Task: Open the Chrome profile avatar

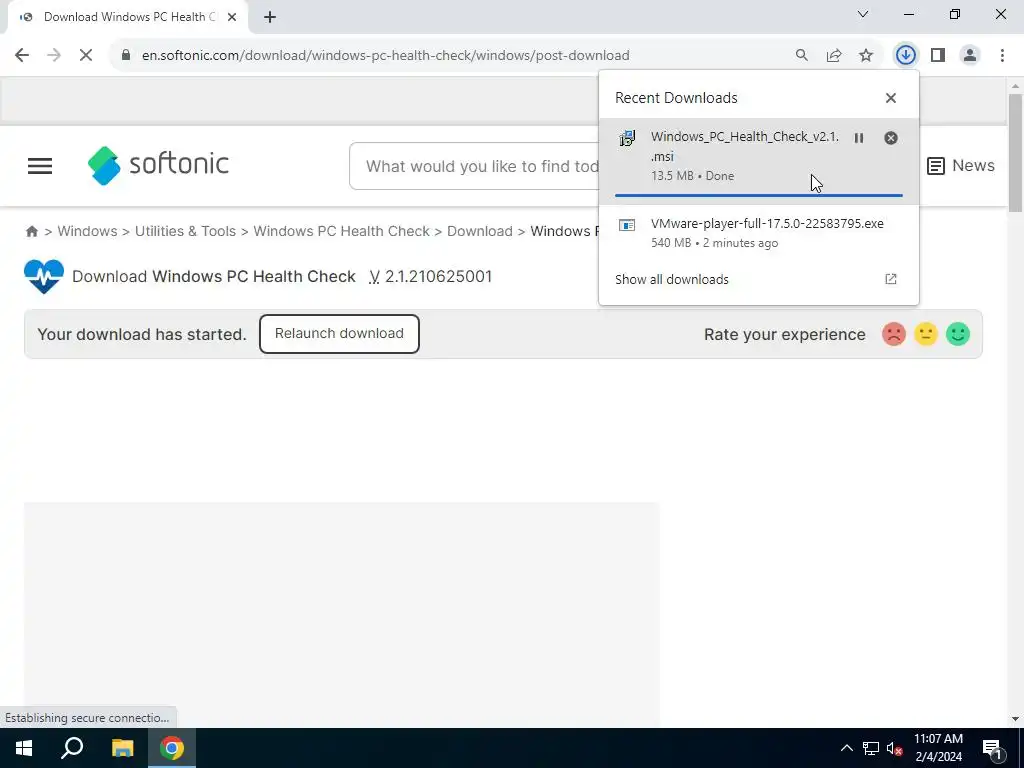Action: [x=970, y=56]
